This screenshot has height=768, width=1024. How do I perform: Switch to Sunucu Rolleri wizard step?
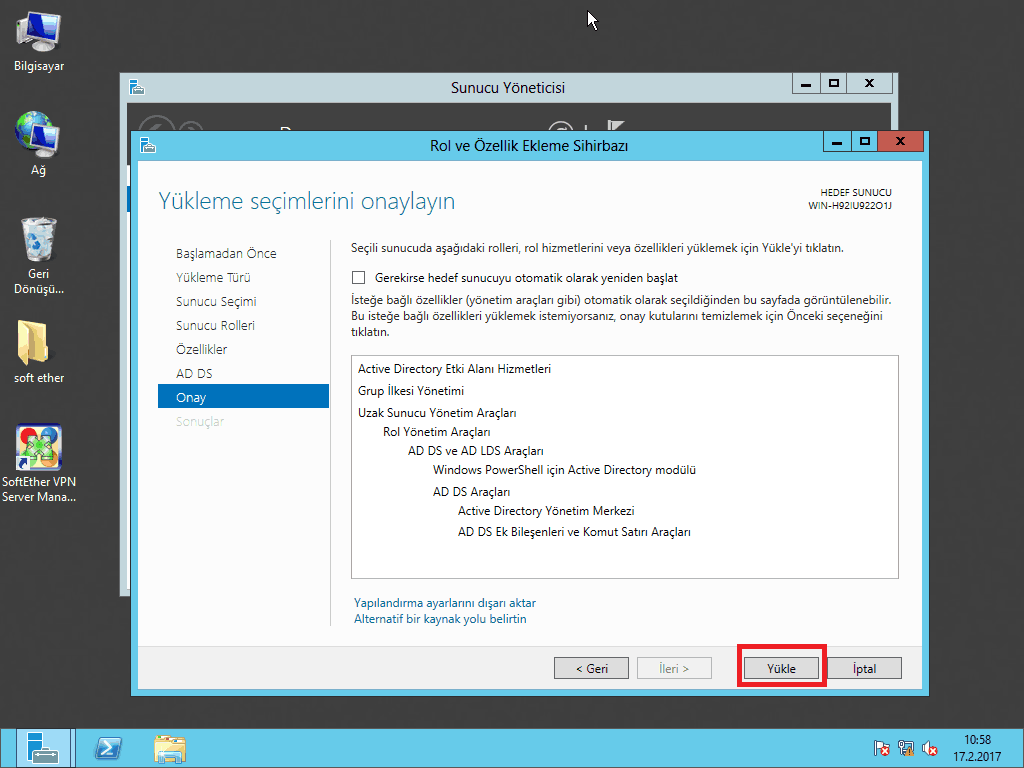point(215,326)
